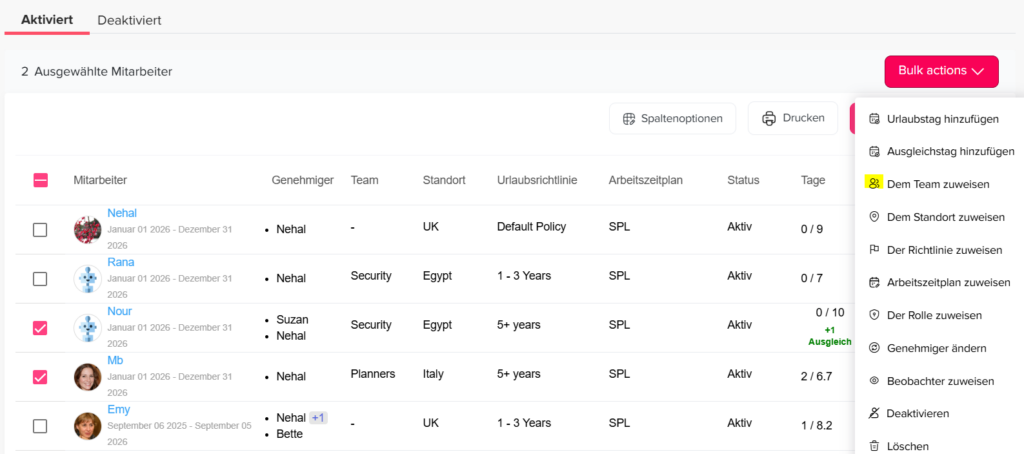Switch to the Deaktiviert tab
Screen dimensions: 1024x454
coord(129,20)
